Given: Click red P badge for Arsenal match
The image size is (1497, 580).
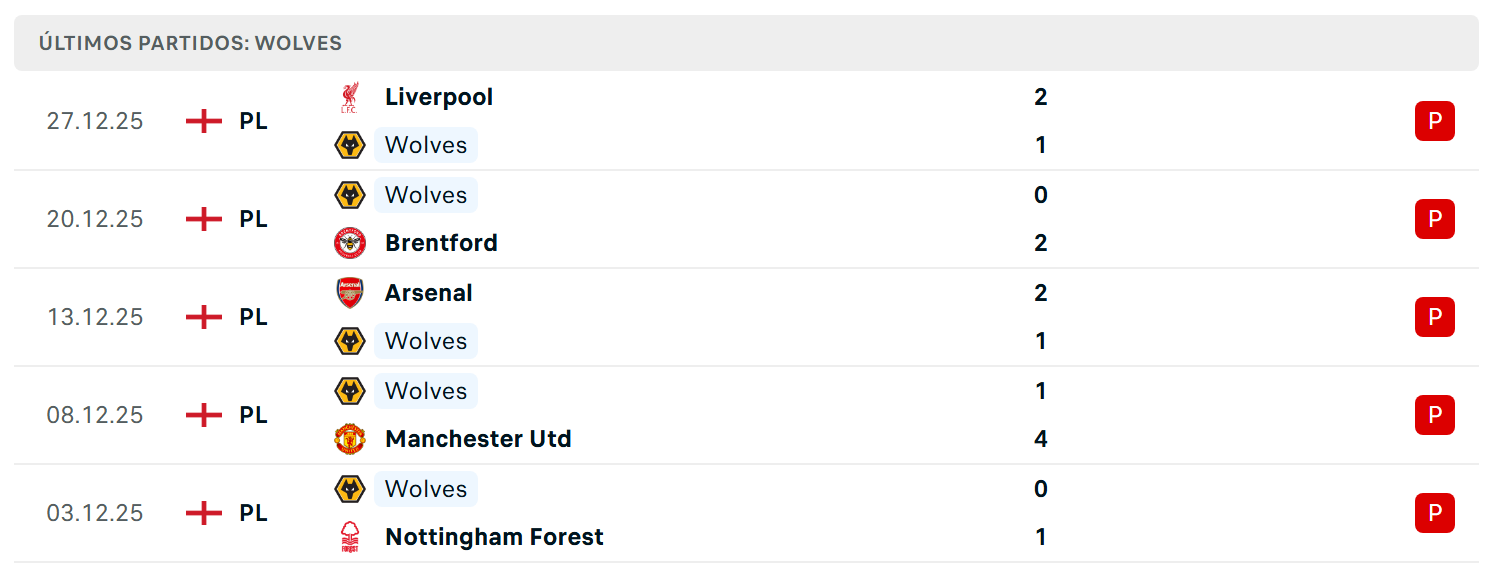Looking at the screenshot, I should point(1434,317).
